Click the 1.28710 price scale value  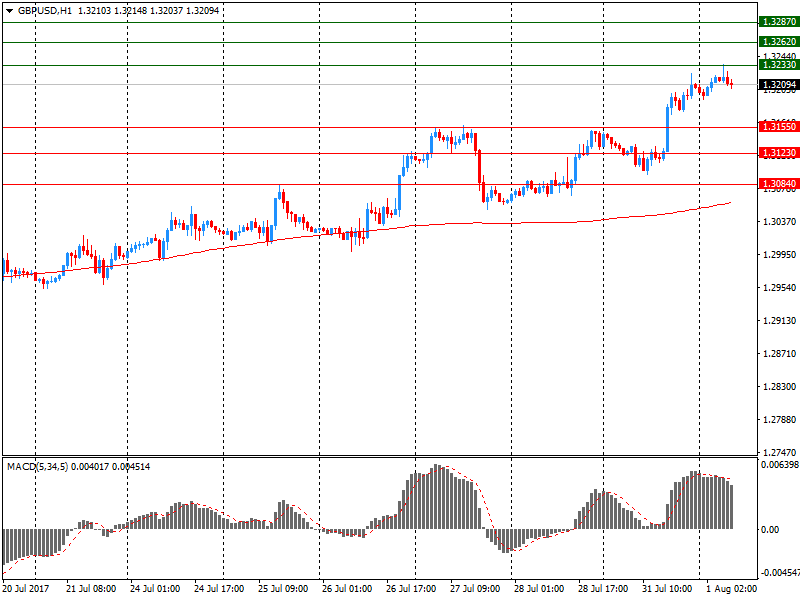pos(779,354)
